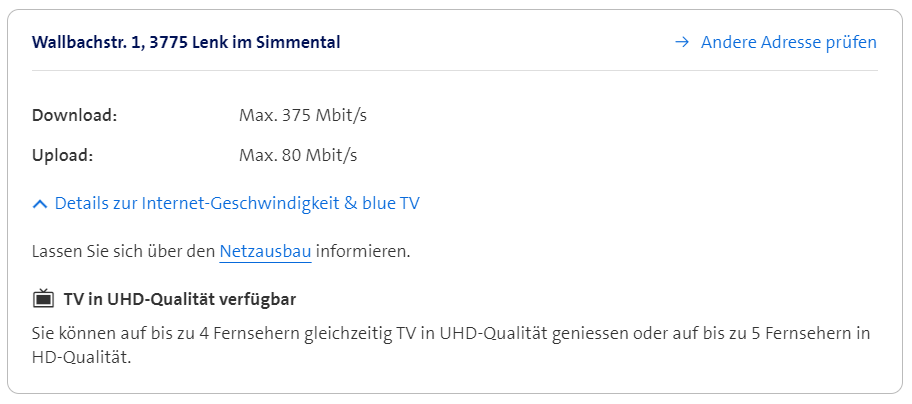Image resolution: width=912 pixels, height=404 pixels.
Task: Collapse details using the upward chevron
Action: [40, 204]
